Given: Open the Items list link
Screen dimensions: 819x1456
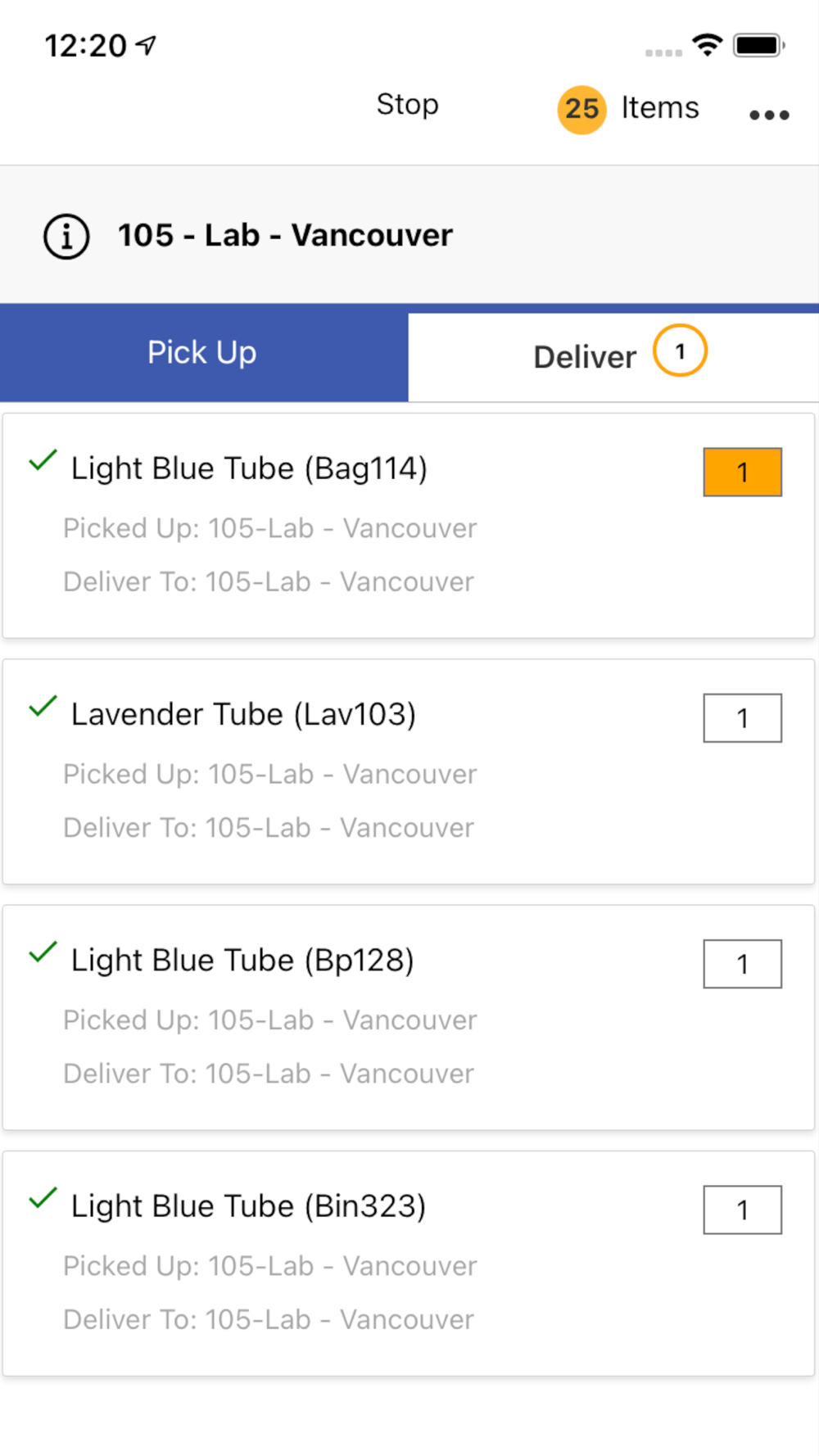Looking at the screenshot, I should pos(659,108).
